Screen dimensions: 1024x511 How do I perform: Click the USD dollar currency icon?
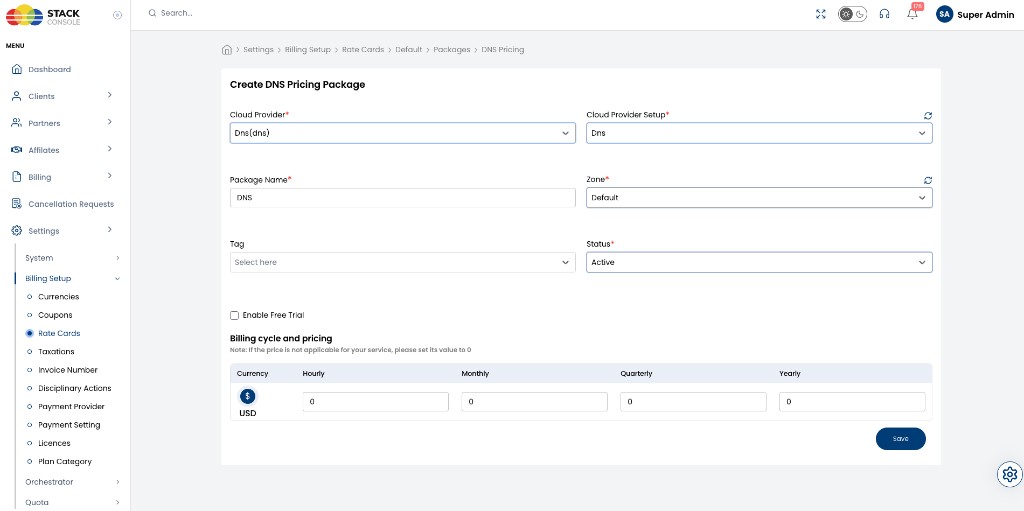[x=248, y=397]
